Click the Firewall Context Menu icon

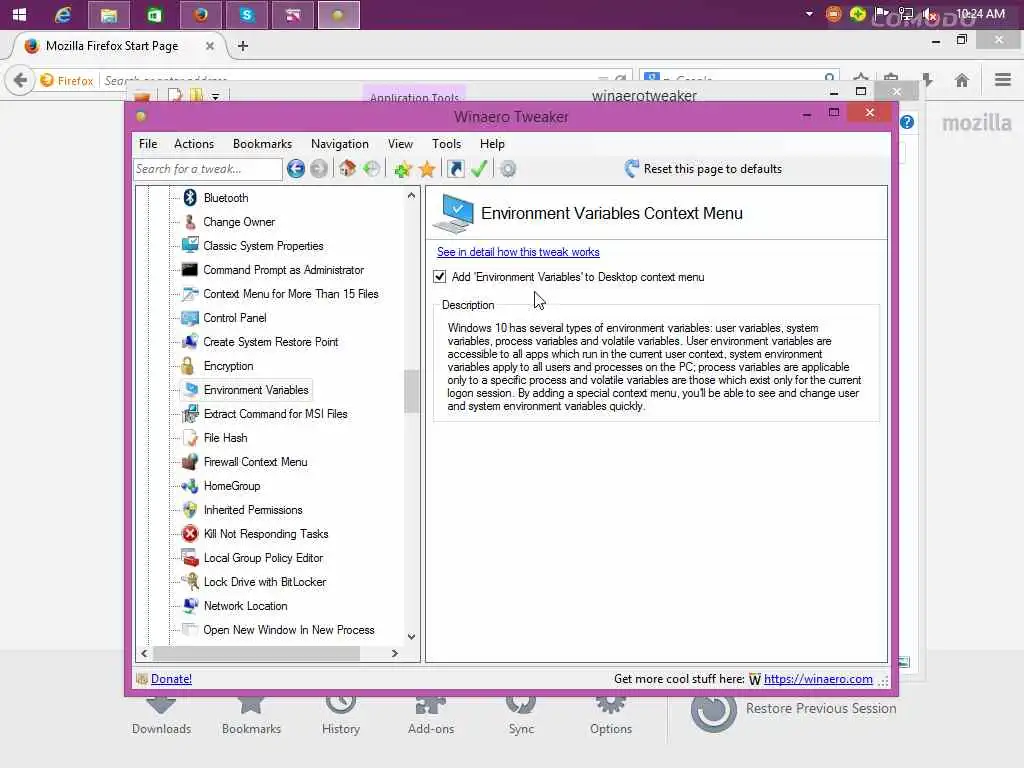click(x=190, y=462)
